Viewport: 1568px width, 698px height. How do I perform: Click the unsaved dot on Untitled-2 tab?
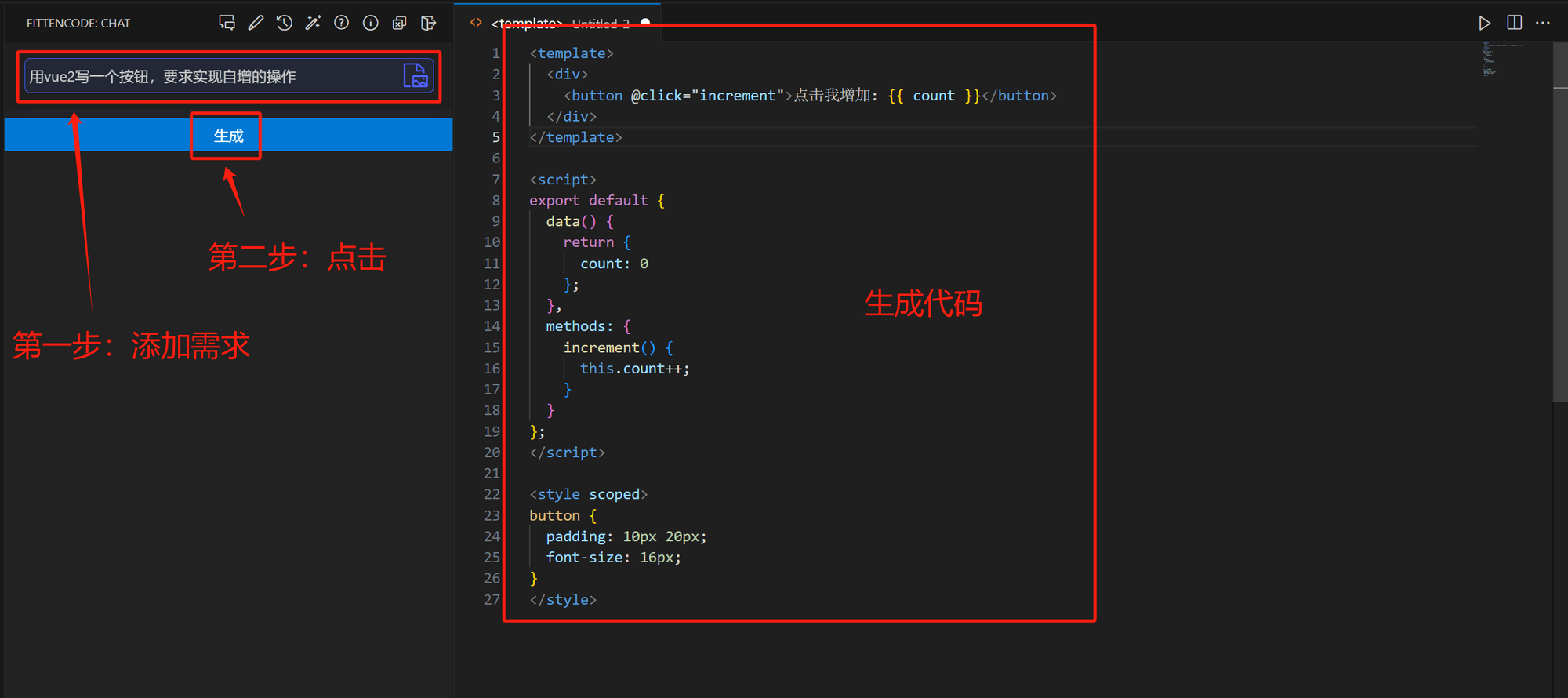coord(645,23)
